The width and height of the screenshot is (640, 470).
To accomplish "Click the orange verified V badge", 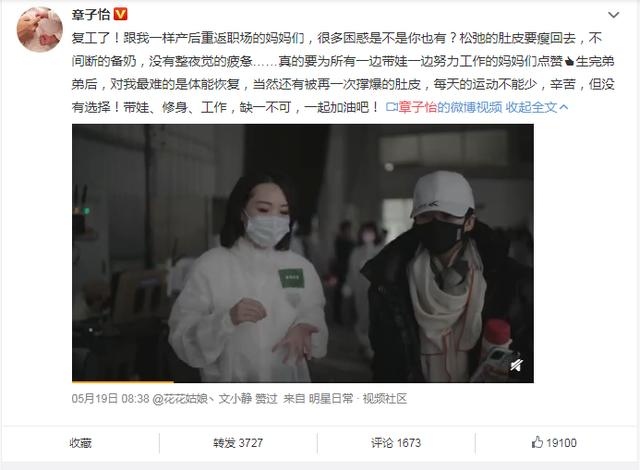I will tap(120, 14).
